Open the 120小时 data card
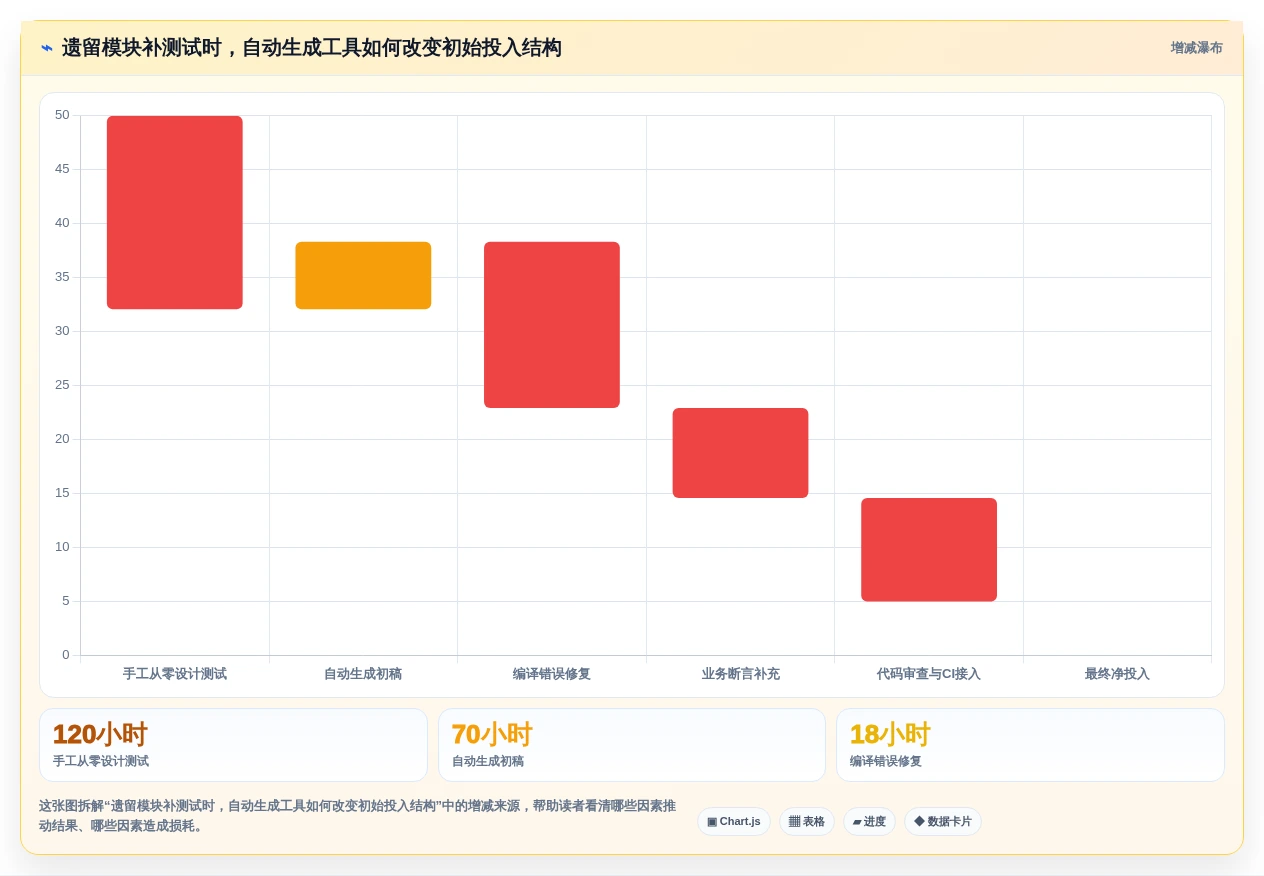Viewport: 1264px width, 876px height. click(x=233, y=745)
